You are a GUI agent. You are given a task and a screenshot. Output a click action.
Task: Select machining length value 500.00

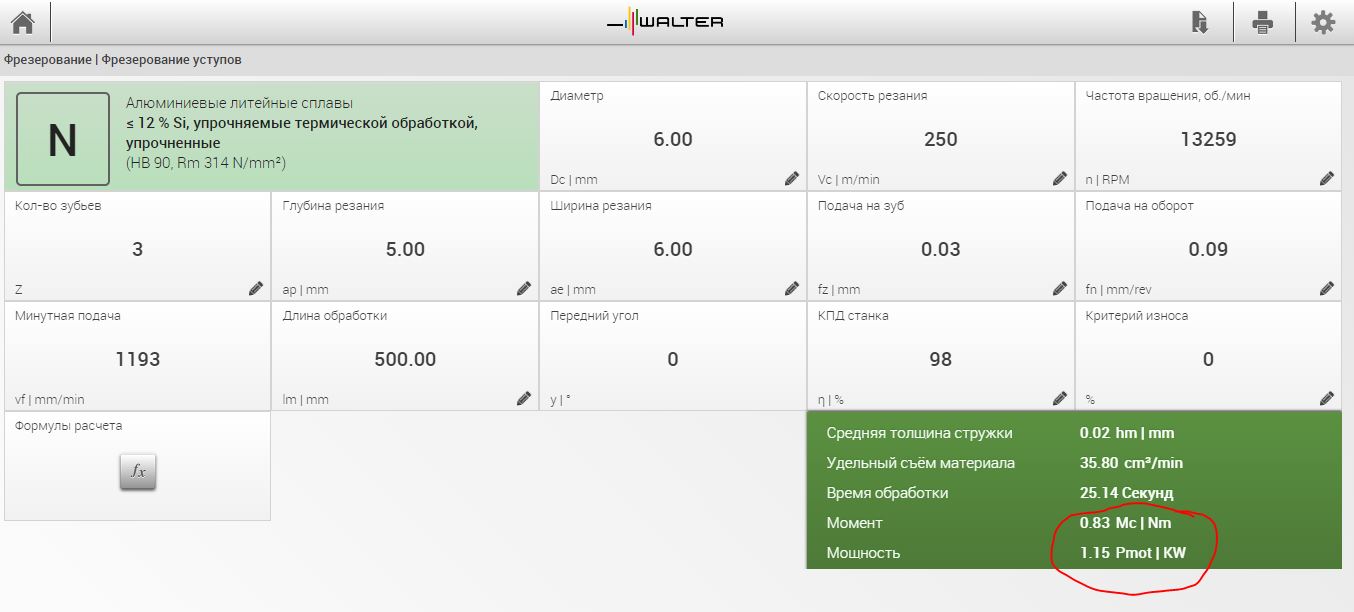tap(405, 359)
